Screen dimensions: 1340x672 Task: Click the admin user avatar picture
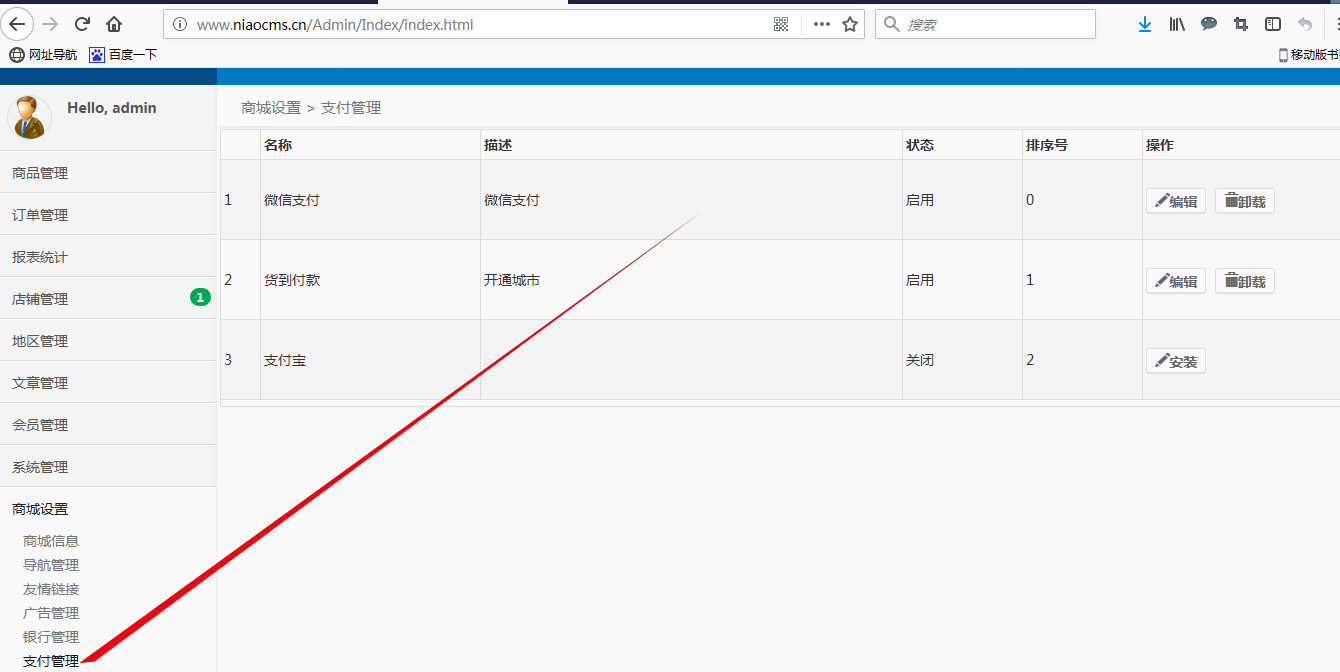click(29, 117)
